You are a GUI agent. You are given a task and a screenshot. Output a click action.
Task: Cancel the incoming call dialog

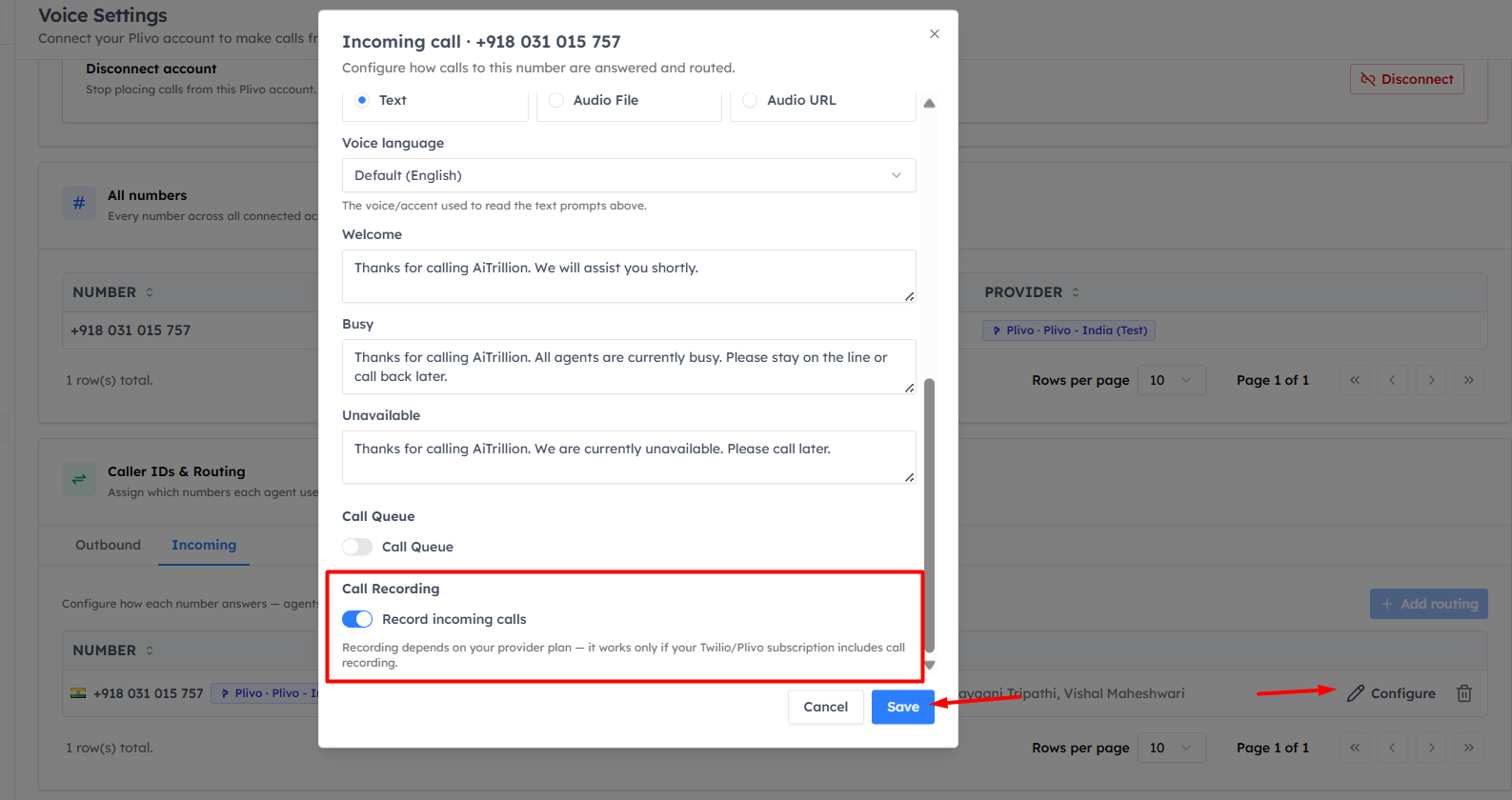coord(825,707)
